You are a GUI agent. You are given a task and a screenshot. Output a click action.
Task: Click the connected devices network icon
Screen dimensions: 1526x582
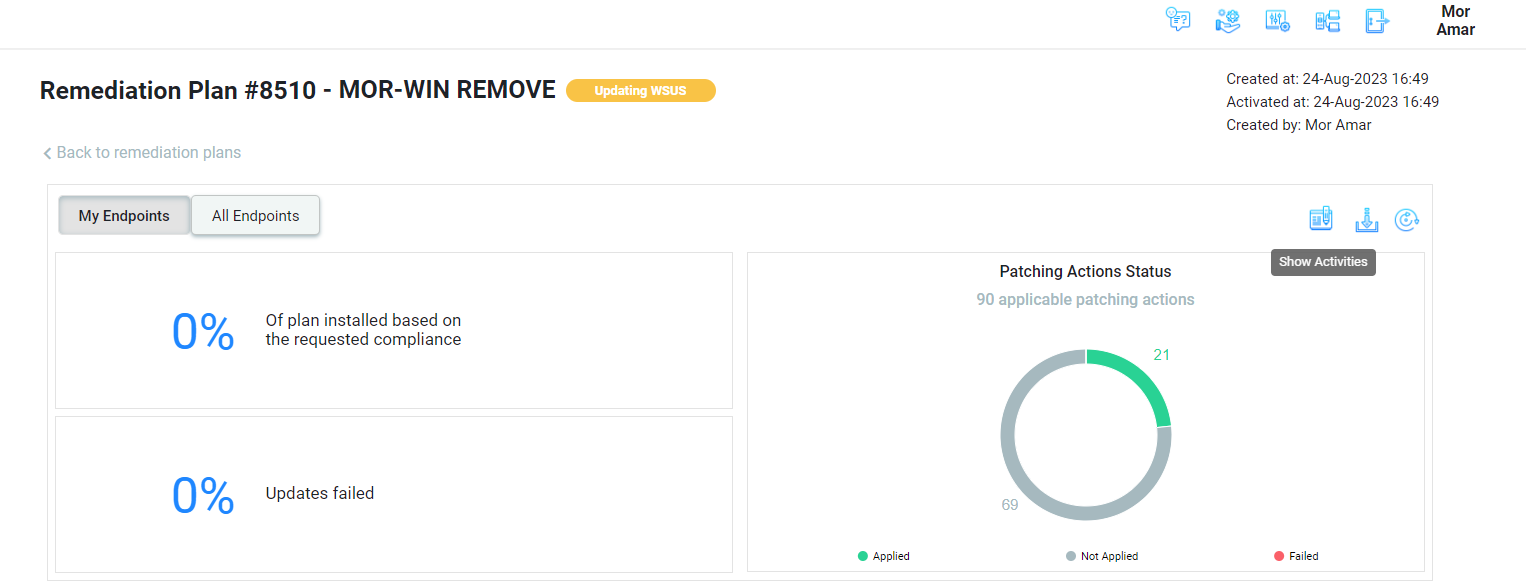click(1328, 20)
